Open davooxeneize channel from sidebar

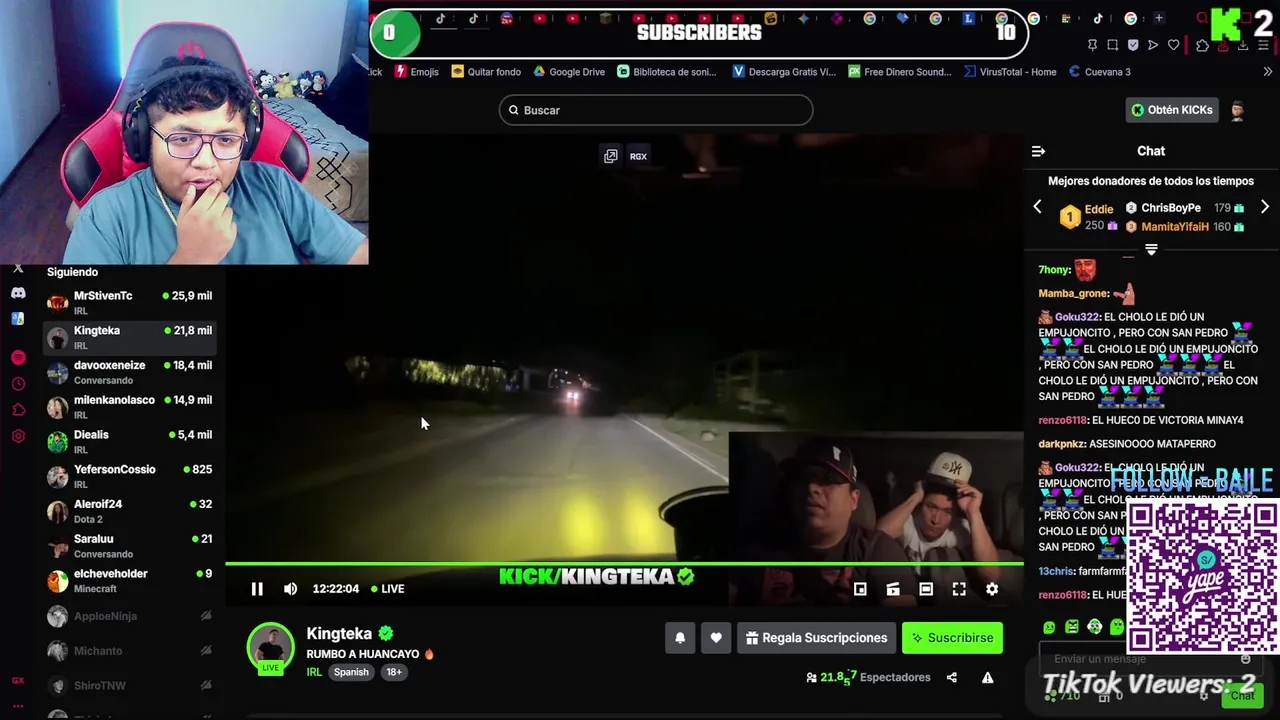130,372
